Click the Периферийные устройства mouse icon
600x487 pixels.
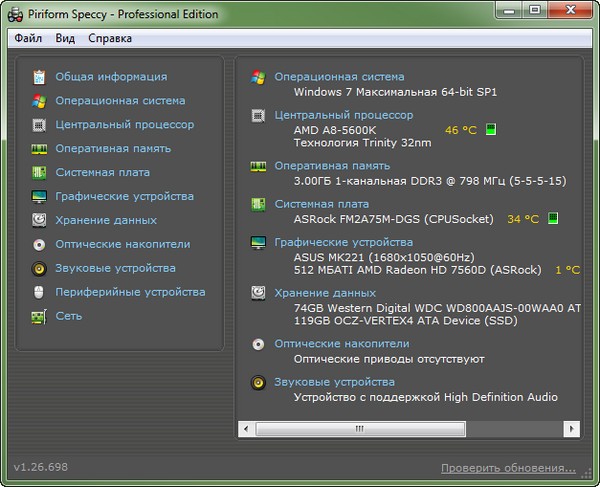click(39, 292)
